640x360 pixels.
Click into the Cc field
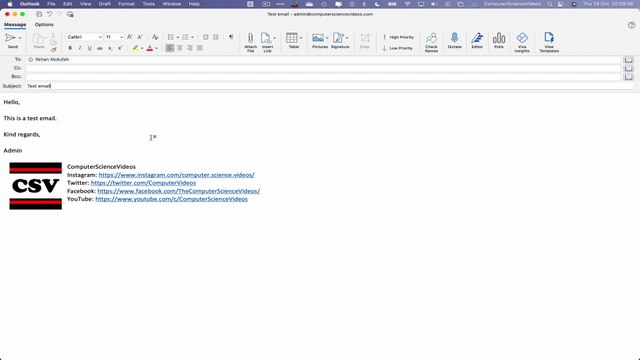pos(323,68)
